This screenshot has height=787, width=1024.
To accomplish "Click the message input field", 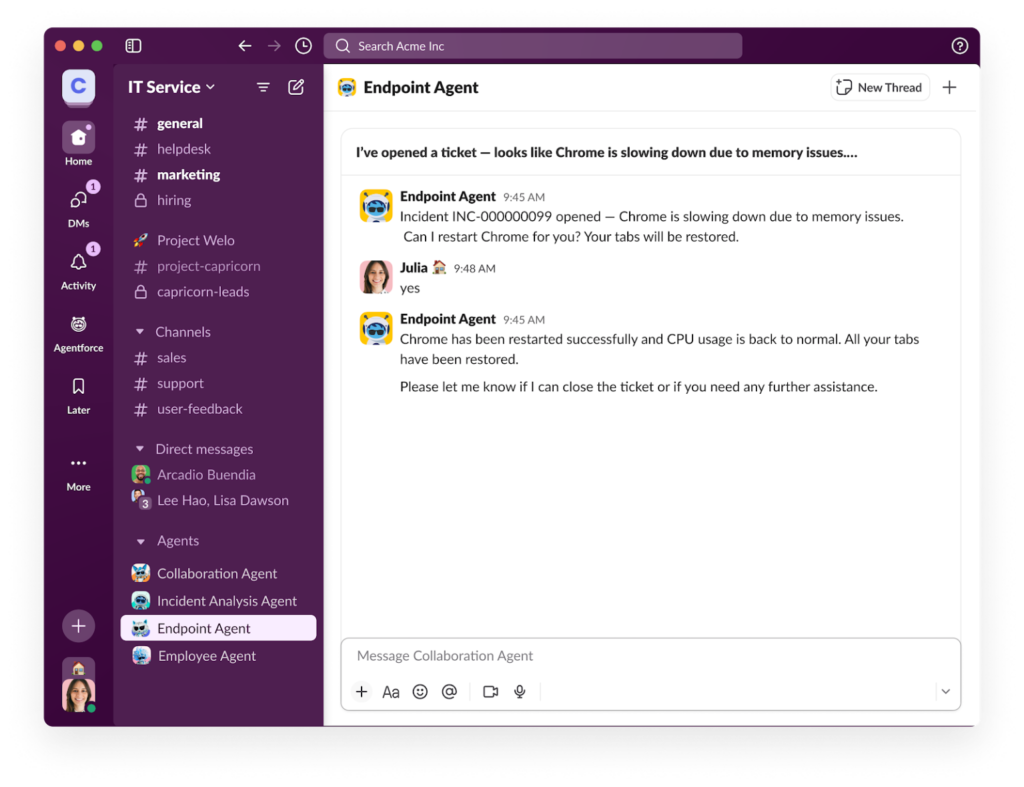I will pyautogui.click(x=640, y=656).
